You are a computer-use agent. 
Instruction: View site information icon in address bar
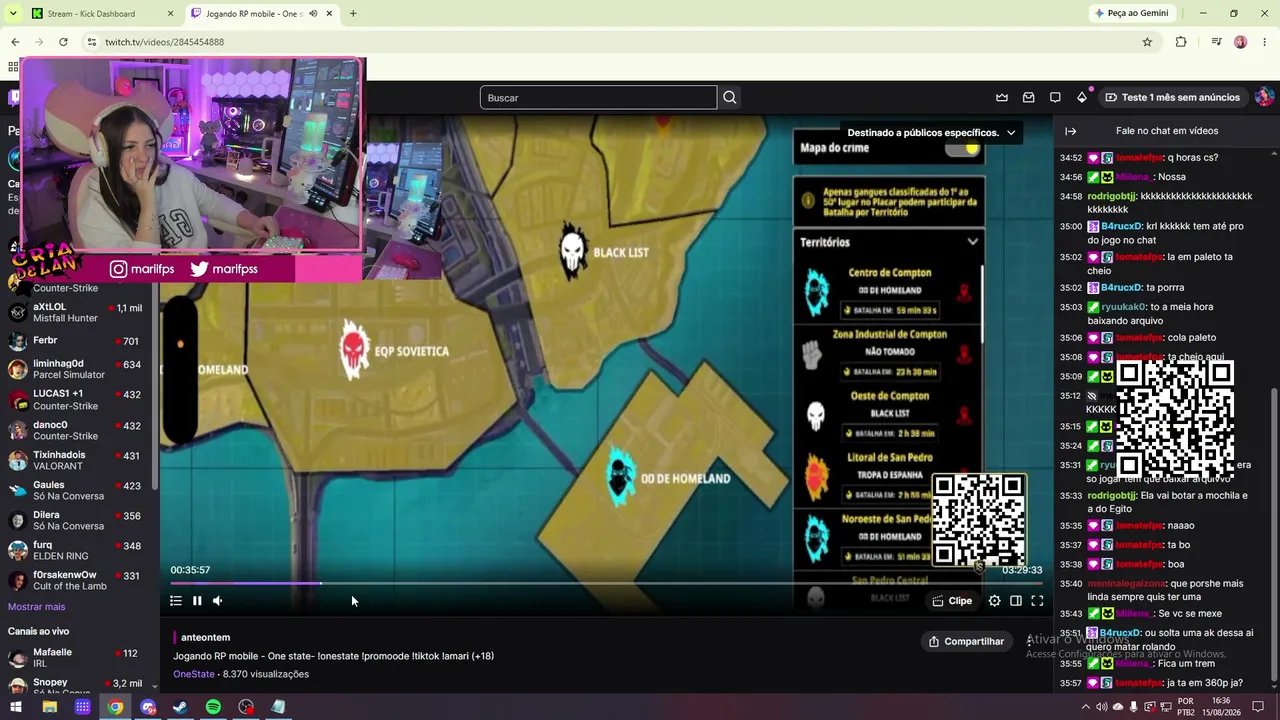pyautogui.click(x=91, y=42)
